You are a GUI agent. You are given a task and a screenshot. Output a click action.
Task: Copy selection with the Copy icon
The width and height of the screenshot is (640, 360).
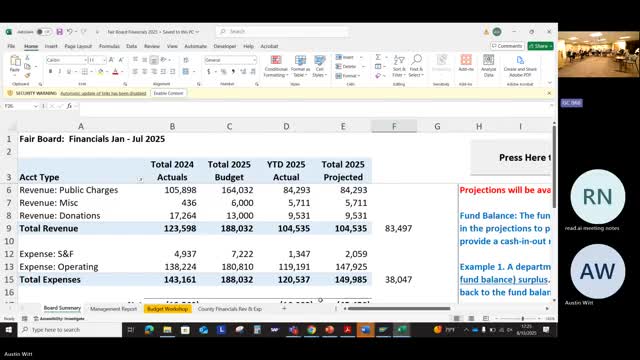(x=27, y=66)
